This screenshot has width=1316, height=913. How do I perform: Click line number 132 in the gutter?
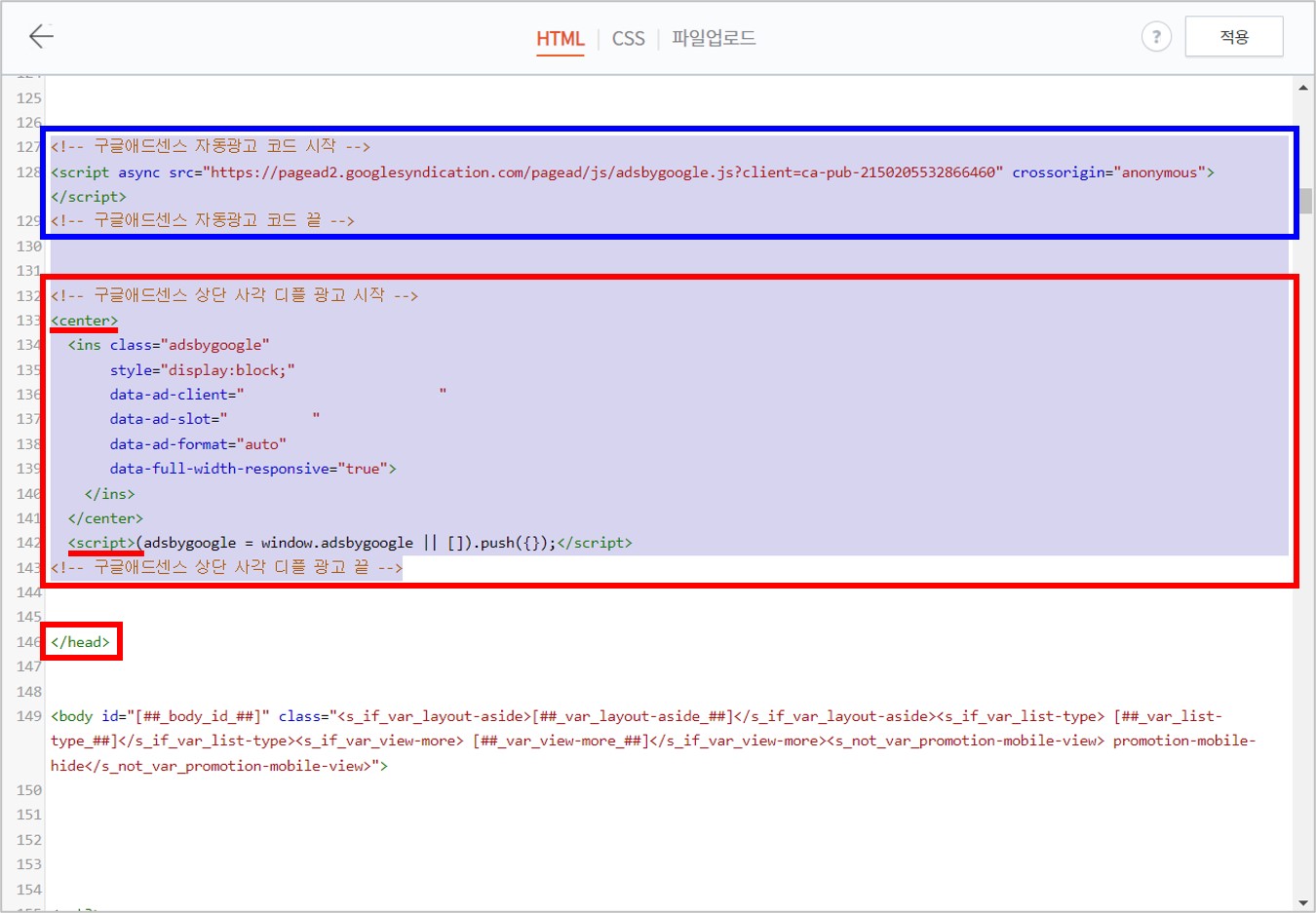[28, 295]
